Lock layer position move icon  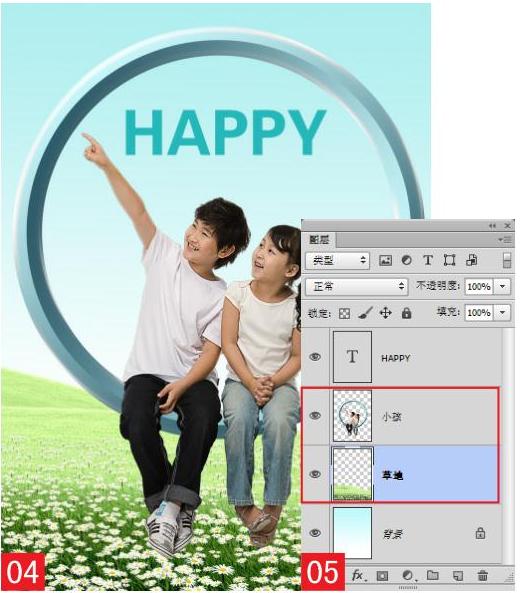click(385, 313)
